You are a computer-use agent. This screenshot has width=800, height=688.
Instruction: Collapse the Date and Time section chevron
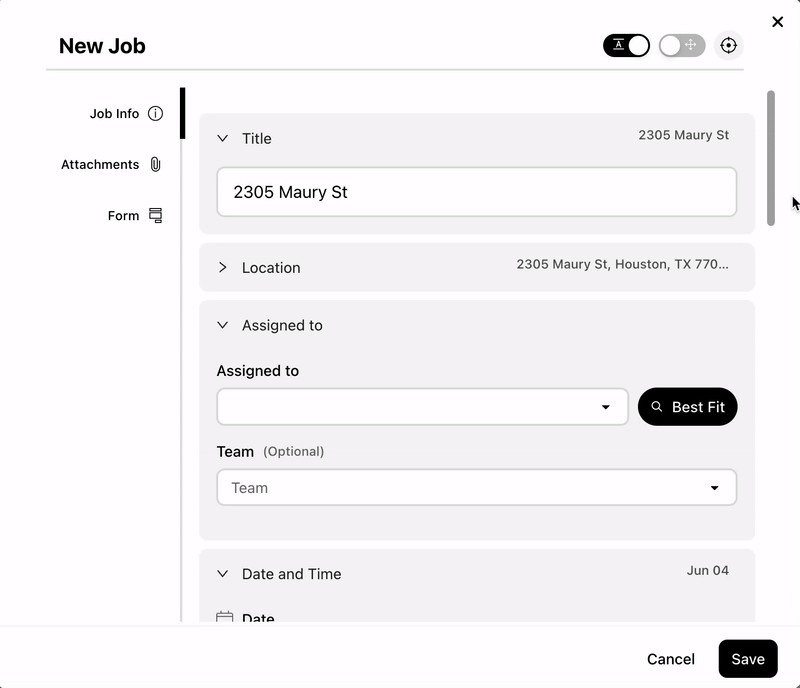coord(222,574)
